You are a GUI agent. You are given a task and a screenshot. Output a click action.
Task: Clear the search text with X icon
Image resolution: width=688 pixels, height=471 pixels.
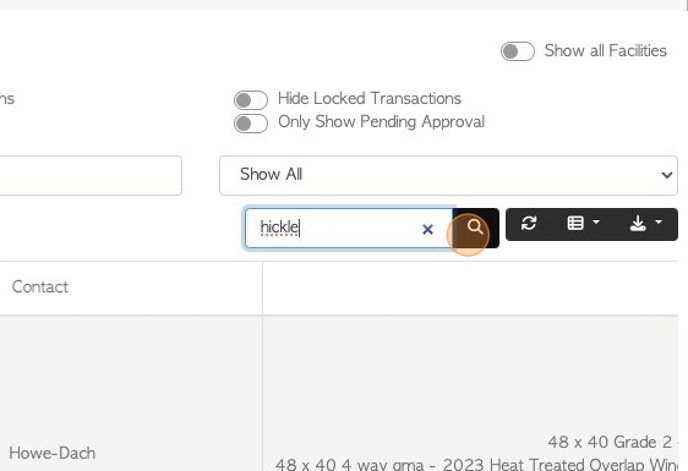coord(427,229)
